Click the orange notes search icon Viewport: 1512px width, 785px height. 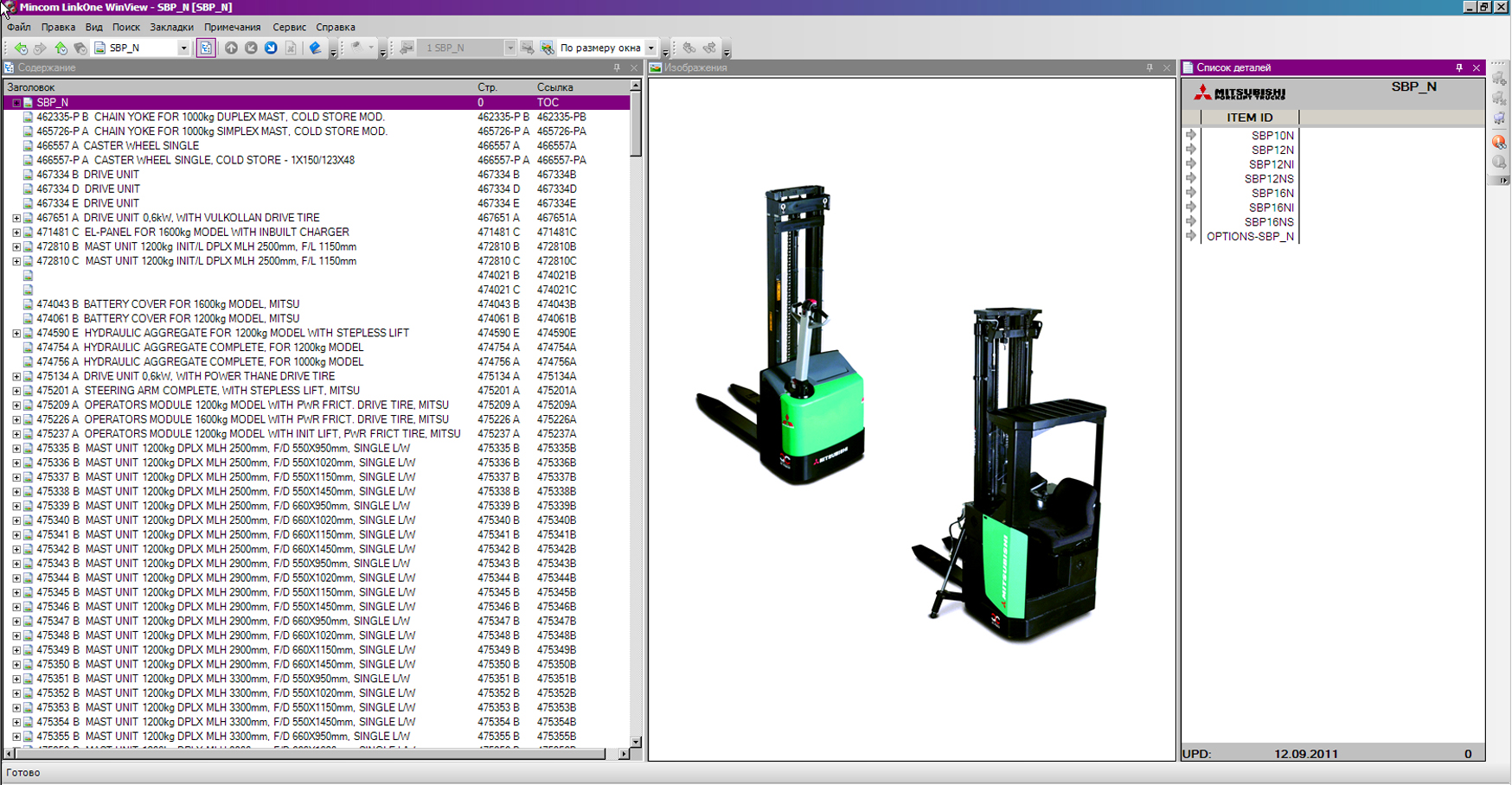[x=1499, y=142]
